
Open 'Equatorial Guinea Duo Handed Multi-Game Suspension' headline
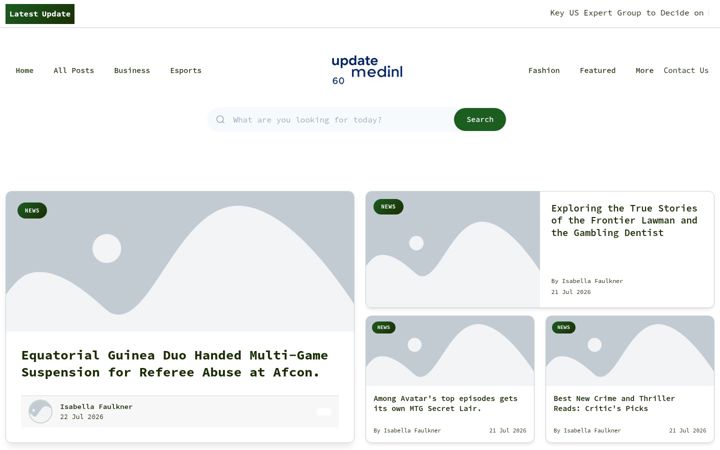(x=174, y=364)
